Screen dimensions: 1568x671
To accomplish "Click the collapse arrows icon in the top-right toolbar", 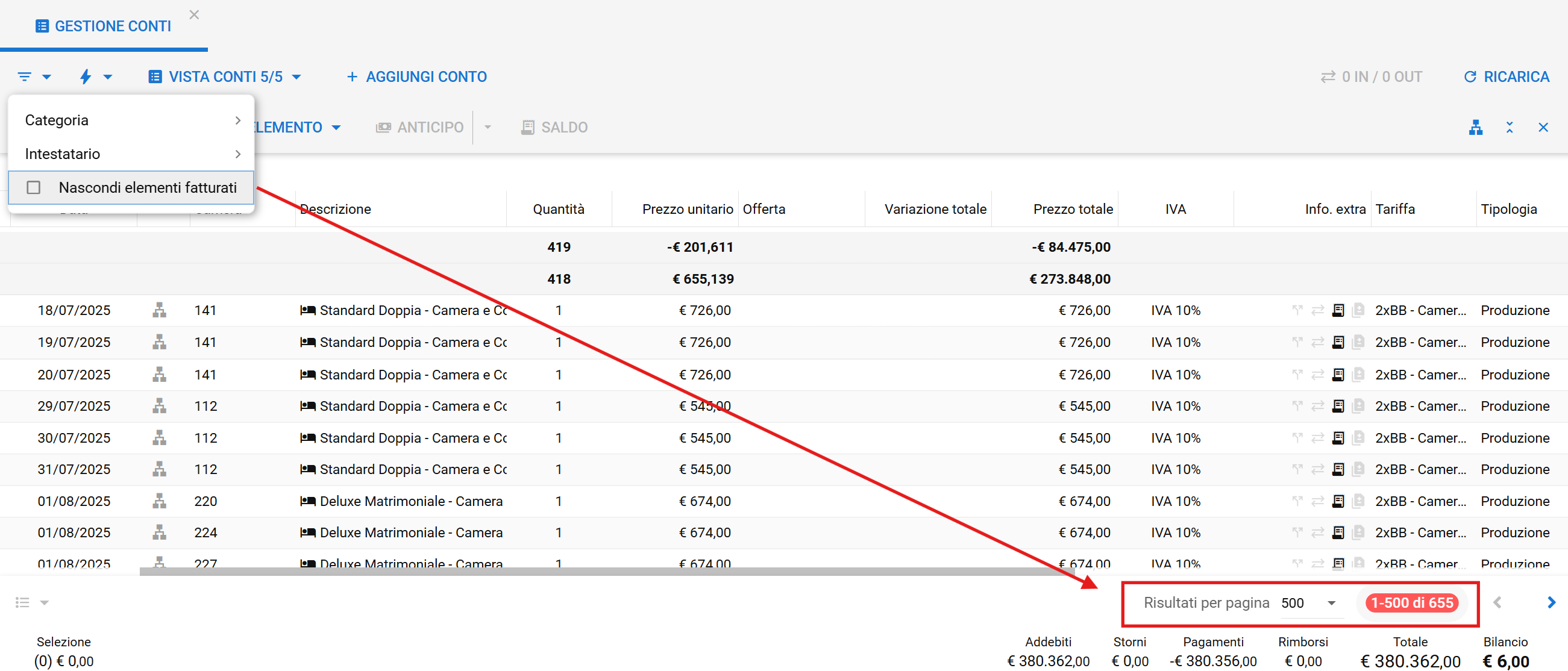I will pos(1509,127).
